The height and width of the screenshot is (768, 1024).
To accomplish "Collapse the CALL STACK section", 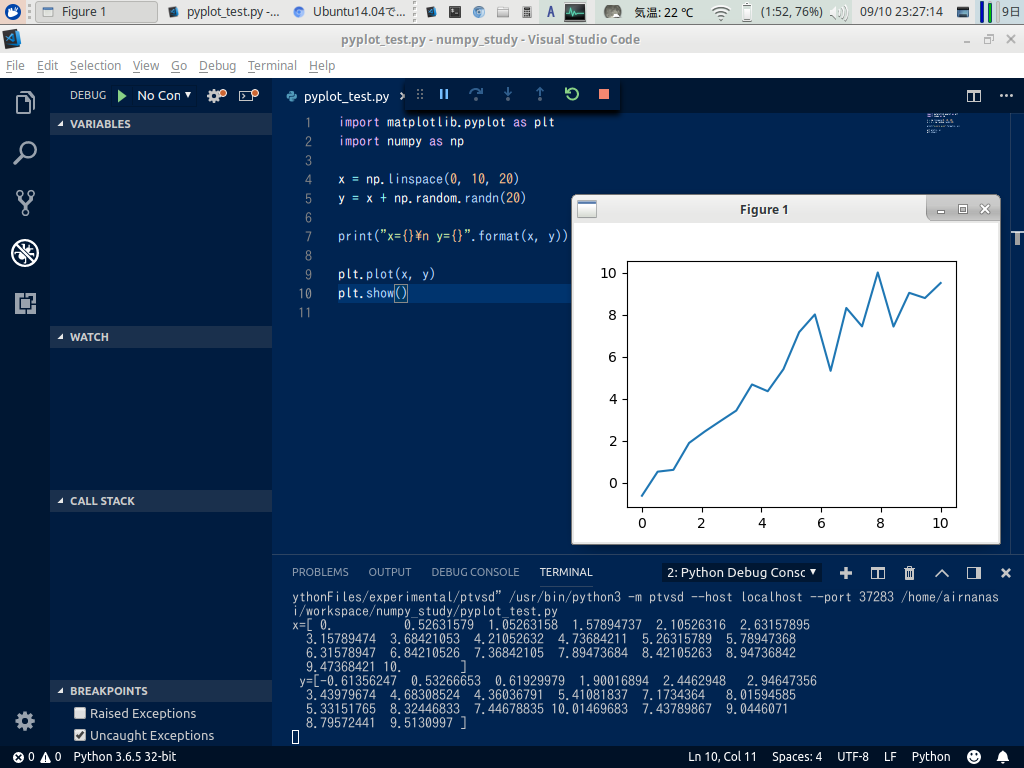I will pos(161,500).
